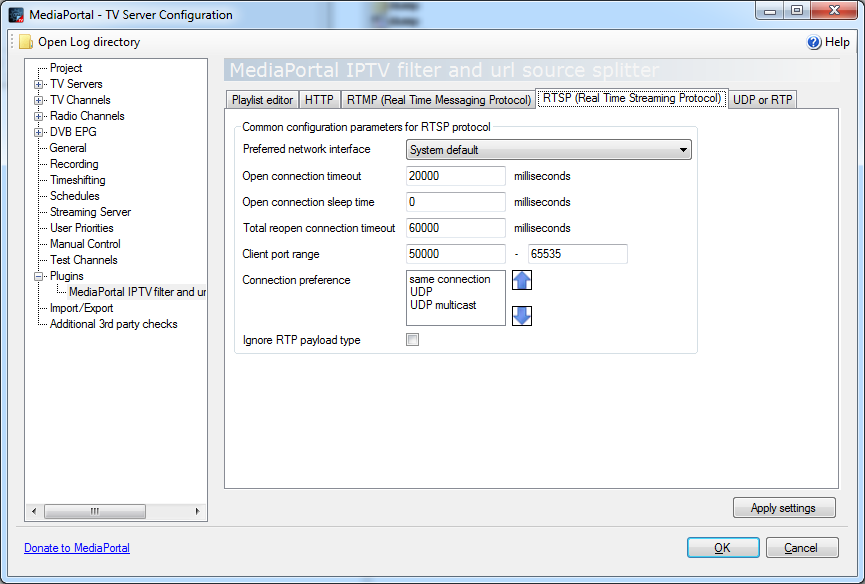This screenshot has height=584, width=865.
Task: Switch to the HTTP tab
Action: click(x=319, y=100)
